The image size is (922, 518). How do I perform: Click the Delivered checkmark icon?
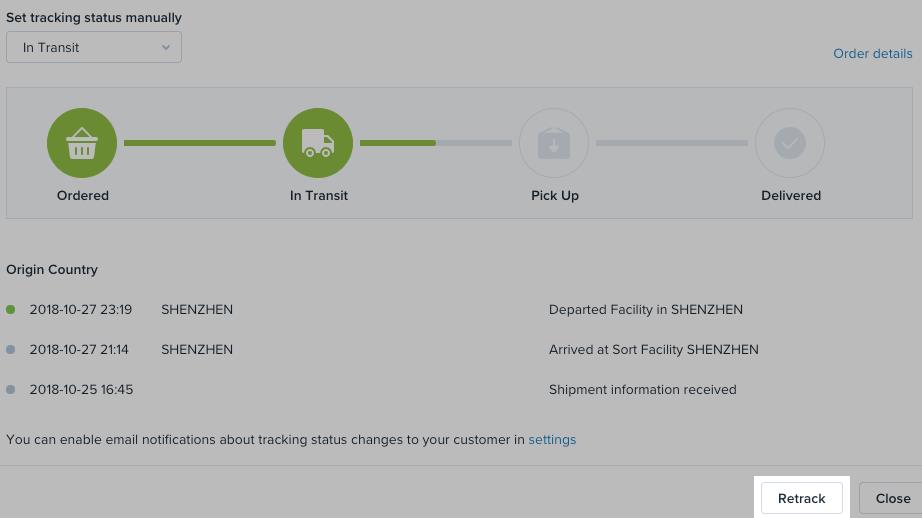[x=790, y=143]
